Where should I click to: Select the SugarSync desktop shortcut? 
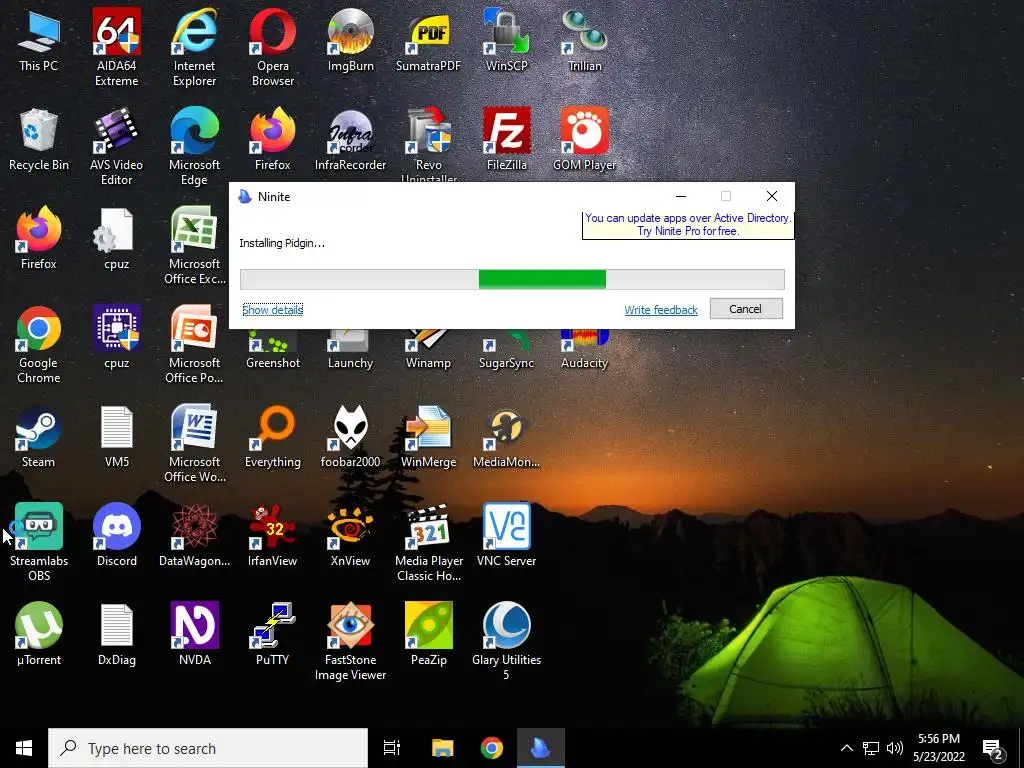tap(507, 351)
